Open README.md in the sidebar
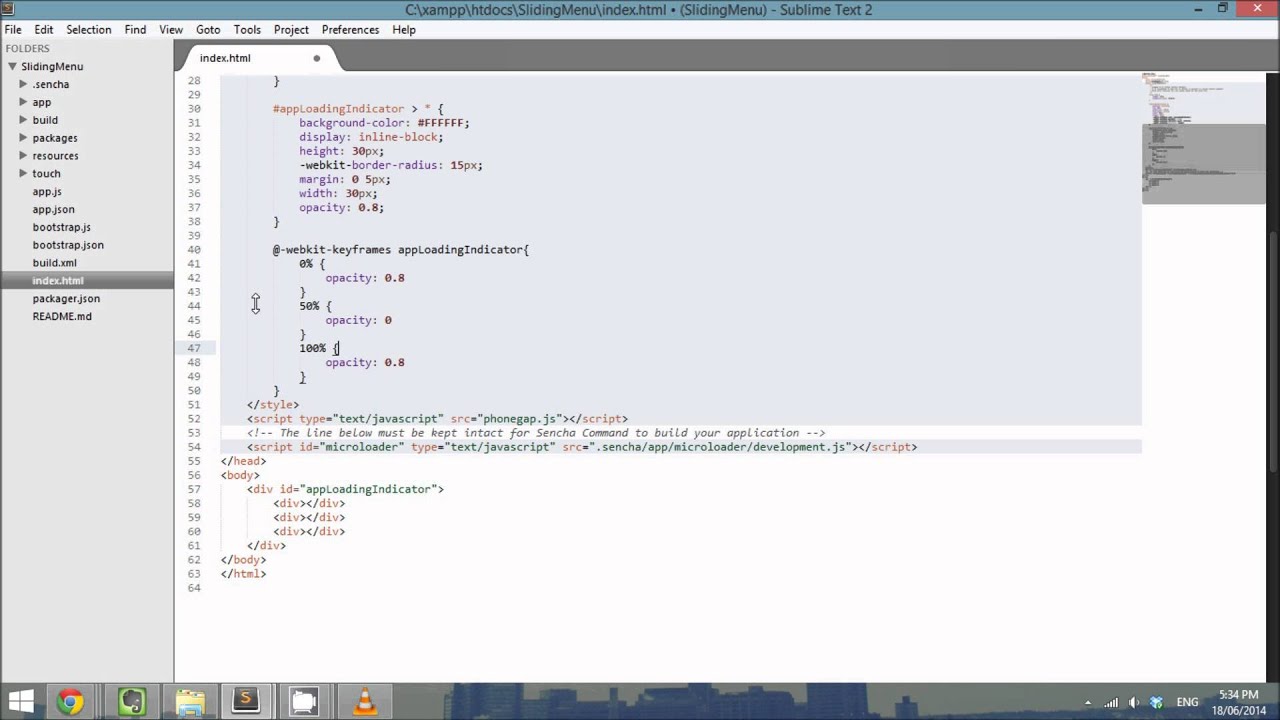Screen dimensions: 1280x720 pos(62,316)
